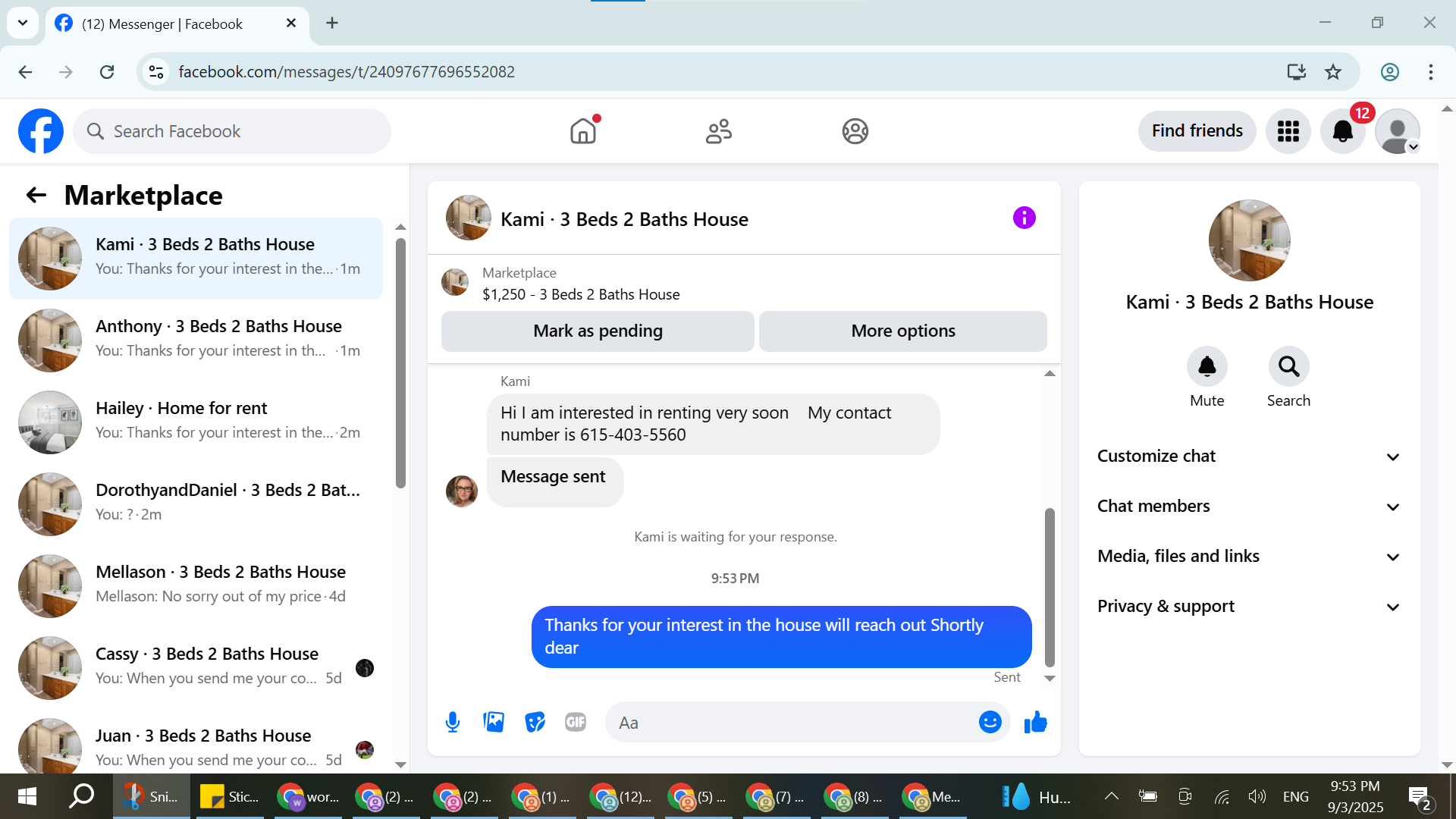The image size is (1456, 819).
Task: Open the Windows notification center
Action: pyautogui.click(x=1419, y=797)
